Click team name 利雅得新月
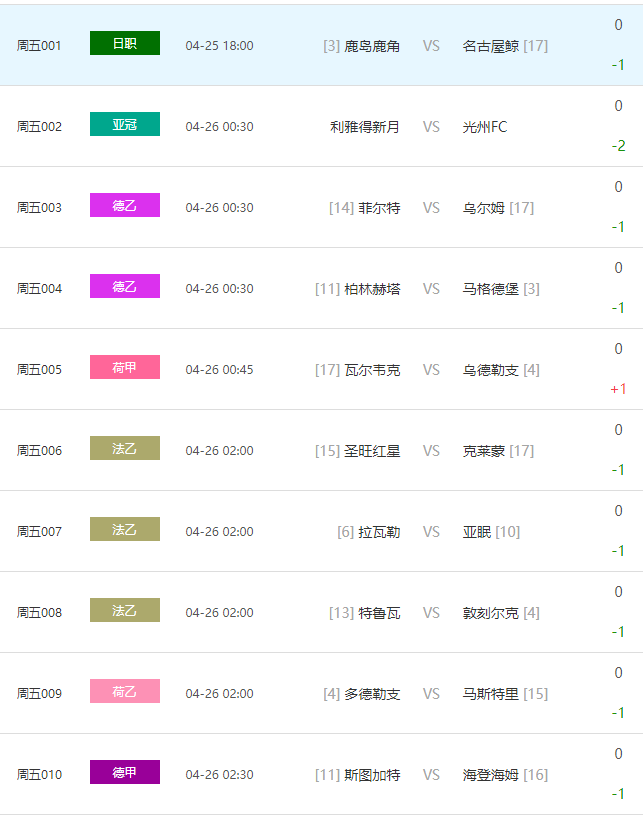 pyautogui.click(x=365, y=127)
